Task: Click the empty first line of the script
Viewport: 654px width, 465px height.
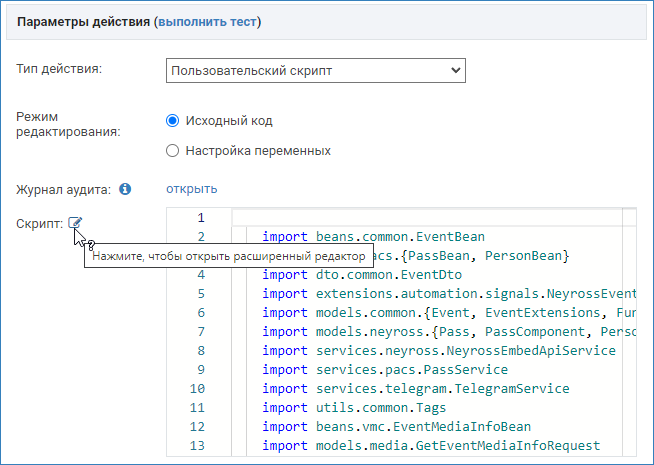Action: coord(430,218)
